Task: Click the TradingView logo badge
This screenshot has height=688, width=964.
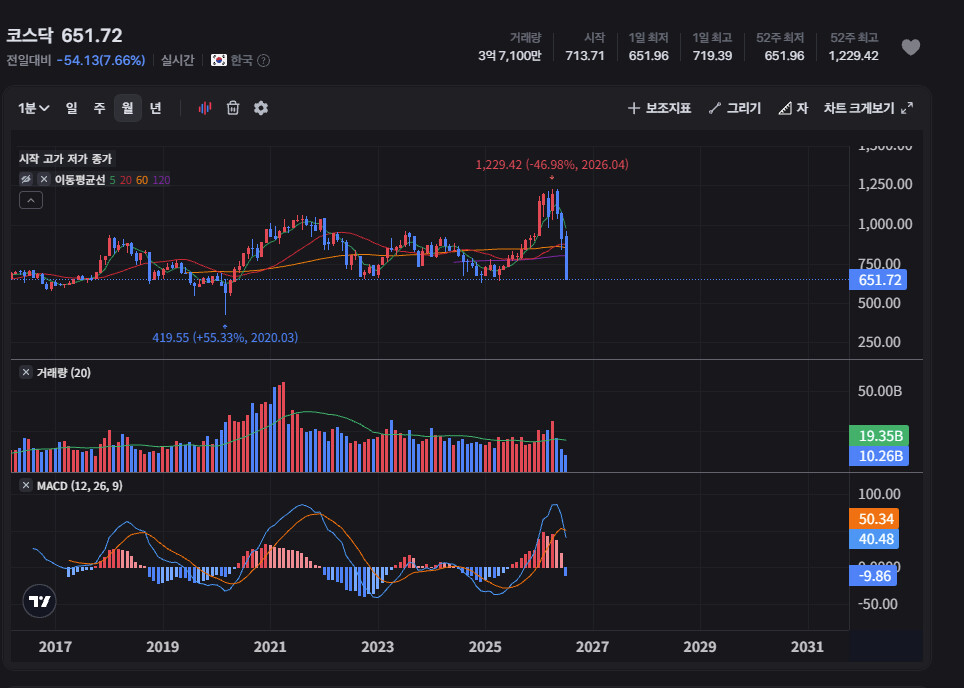Action: tap(39, 601)
